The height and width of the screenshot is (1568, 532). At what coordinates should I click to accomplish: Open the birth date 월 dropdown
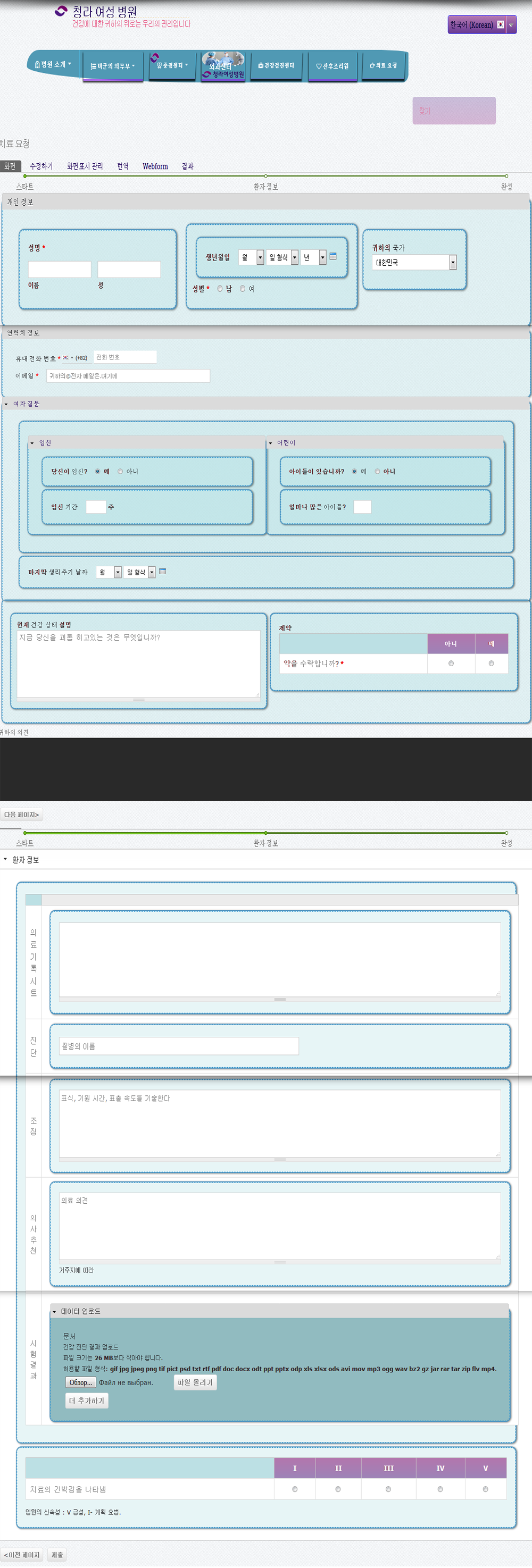(x=251, y=257)
